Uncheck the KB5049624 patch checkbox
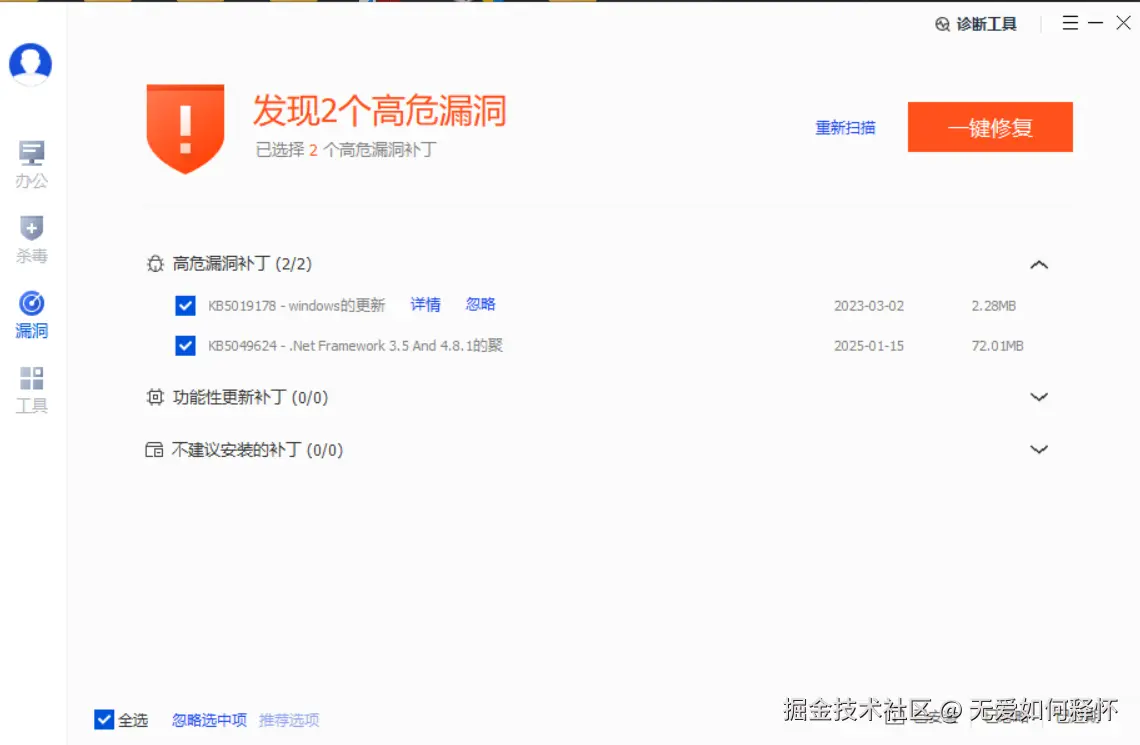This screenshot has width=1140, height=745. pos(185,345)
